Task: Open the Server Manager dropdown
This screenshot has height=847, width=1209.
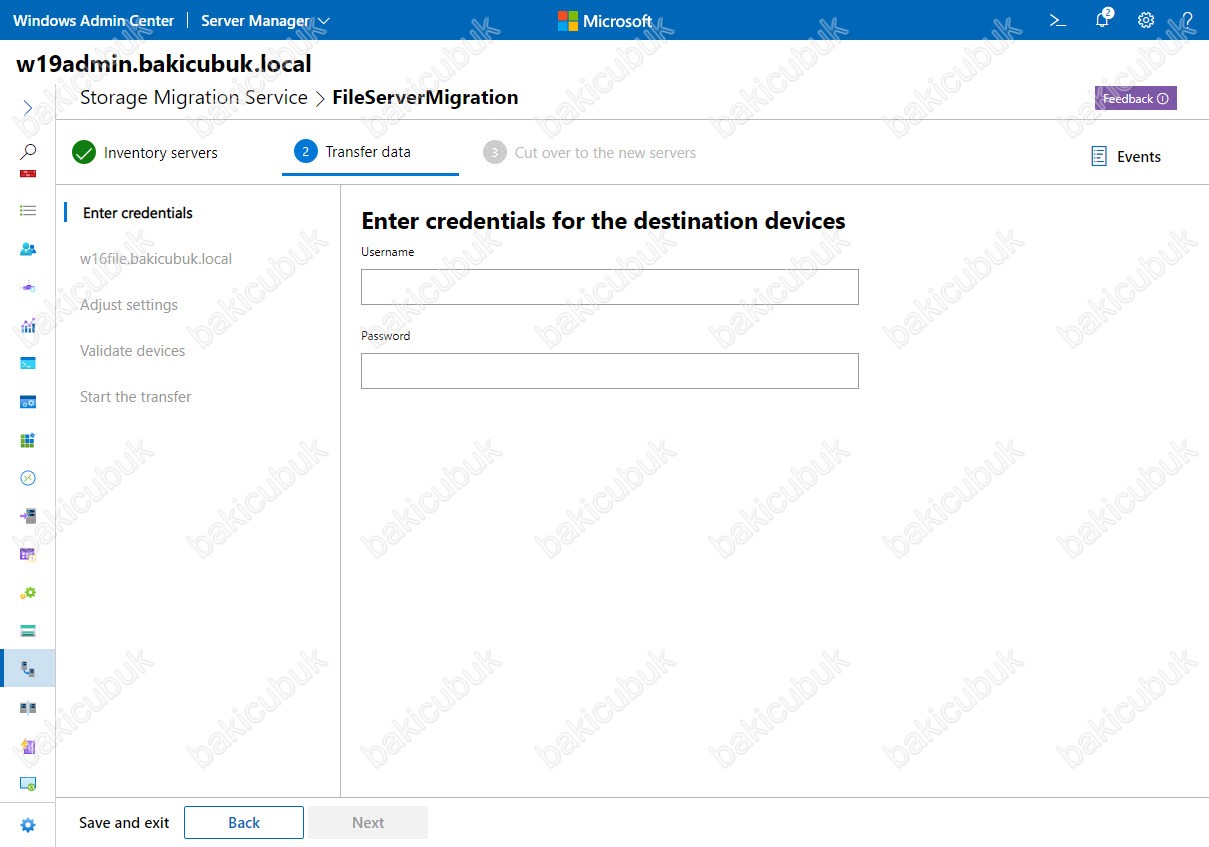Action: coord(265,20)
